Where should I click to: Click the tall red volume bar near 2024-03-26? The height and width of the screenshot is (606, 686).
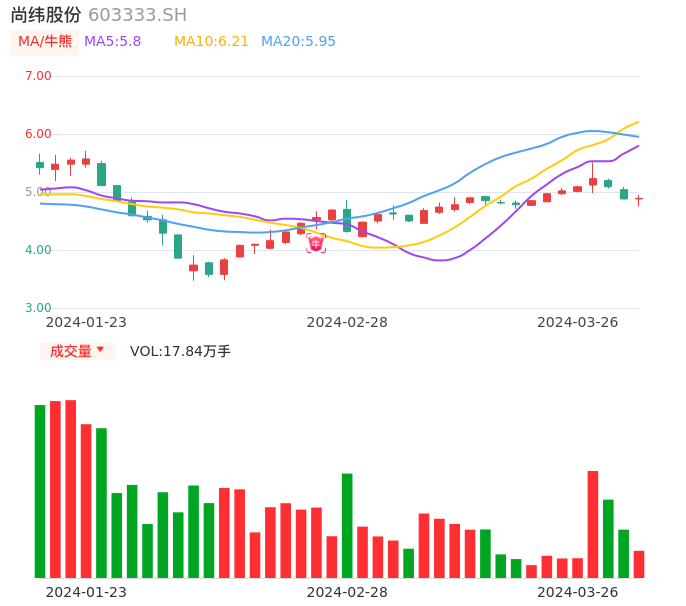(x=593, y=524)
